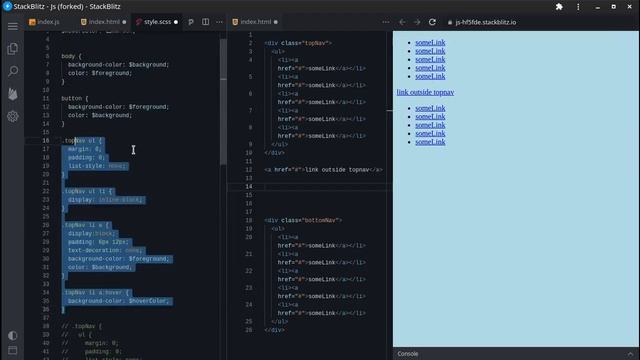The image size is (640, 360).
Task: Click the commented '// .topNav {' line
Action: 81,327
